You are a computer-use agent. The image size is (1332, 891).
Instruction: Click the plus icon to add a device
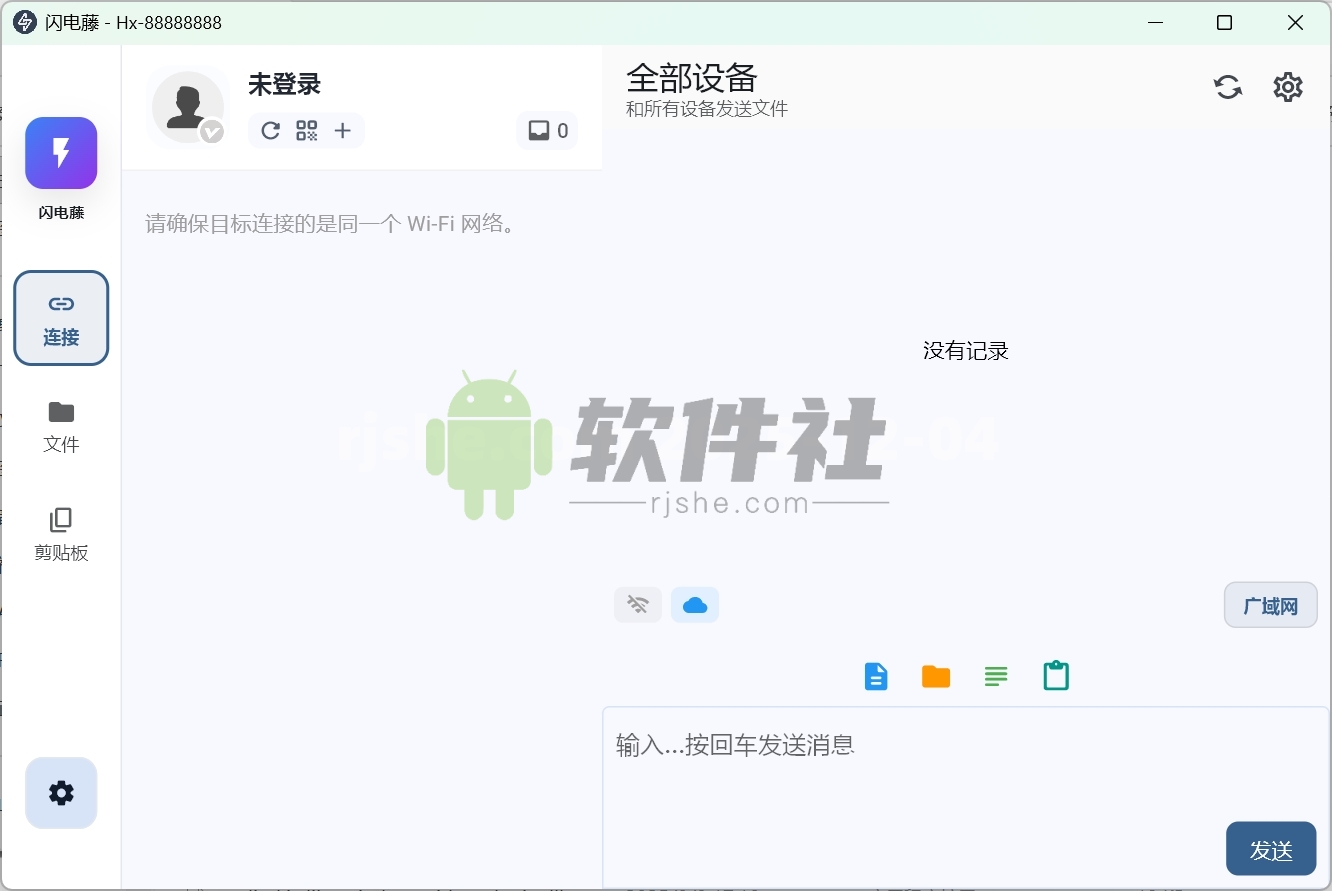tap(343, 130)
